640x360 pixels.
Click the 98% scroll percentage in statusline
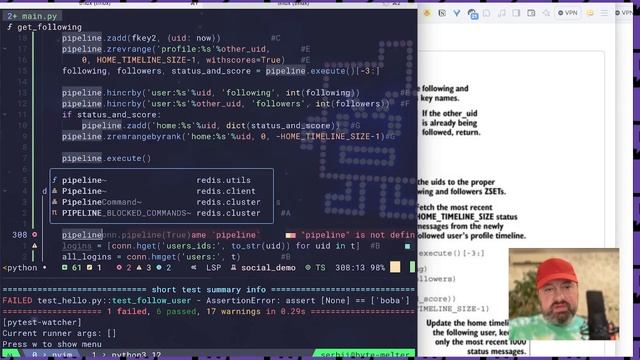[378, 268]
